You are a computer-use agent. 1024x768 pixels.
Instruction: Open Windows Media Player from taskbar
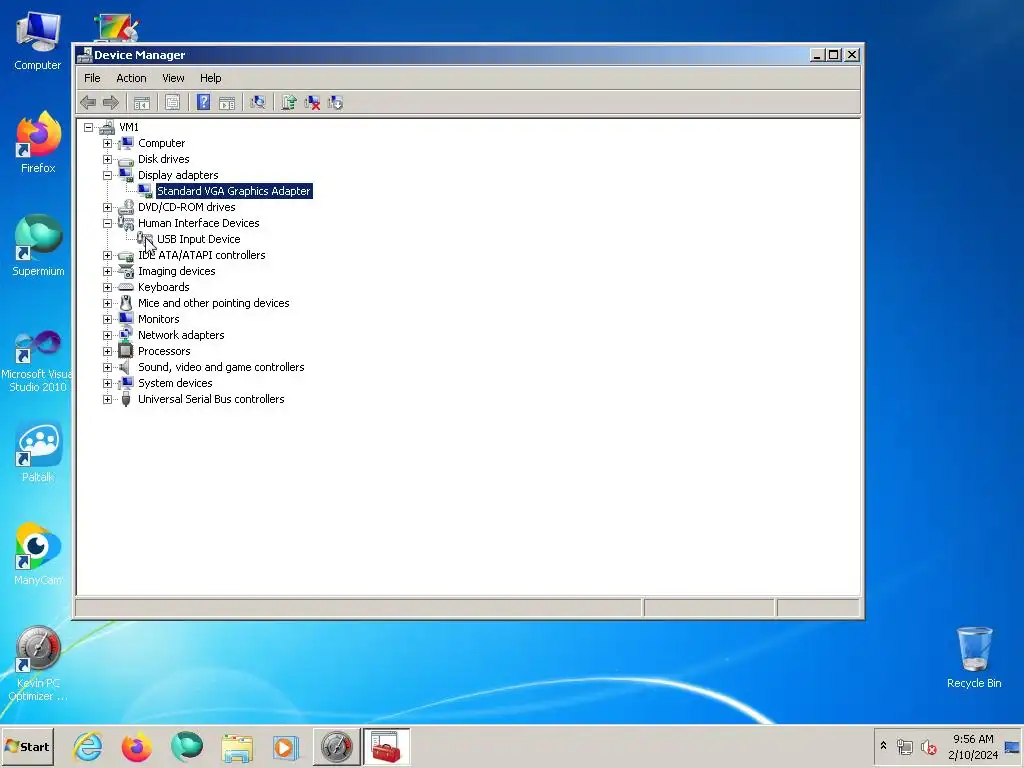coord(285,746)
